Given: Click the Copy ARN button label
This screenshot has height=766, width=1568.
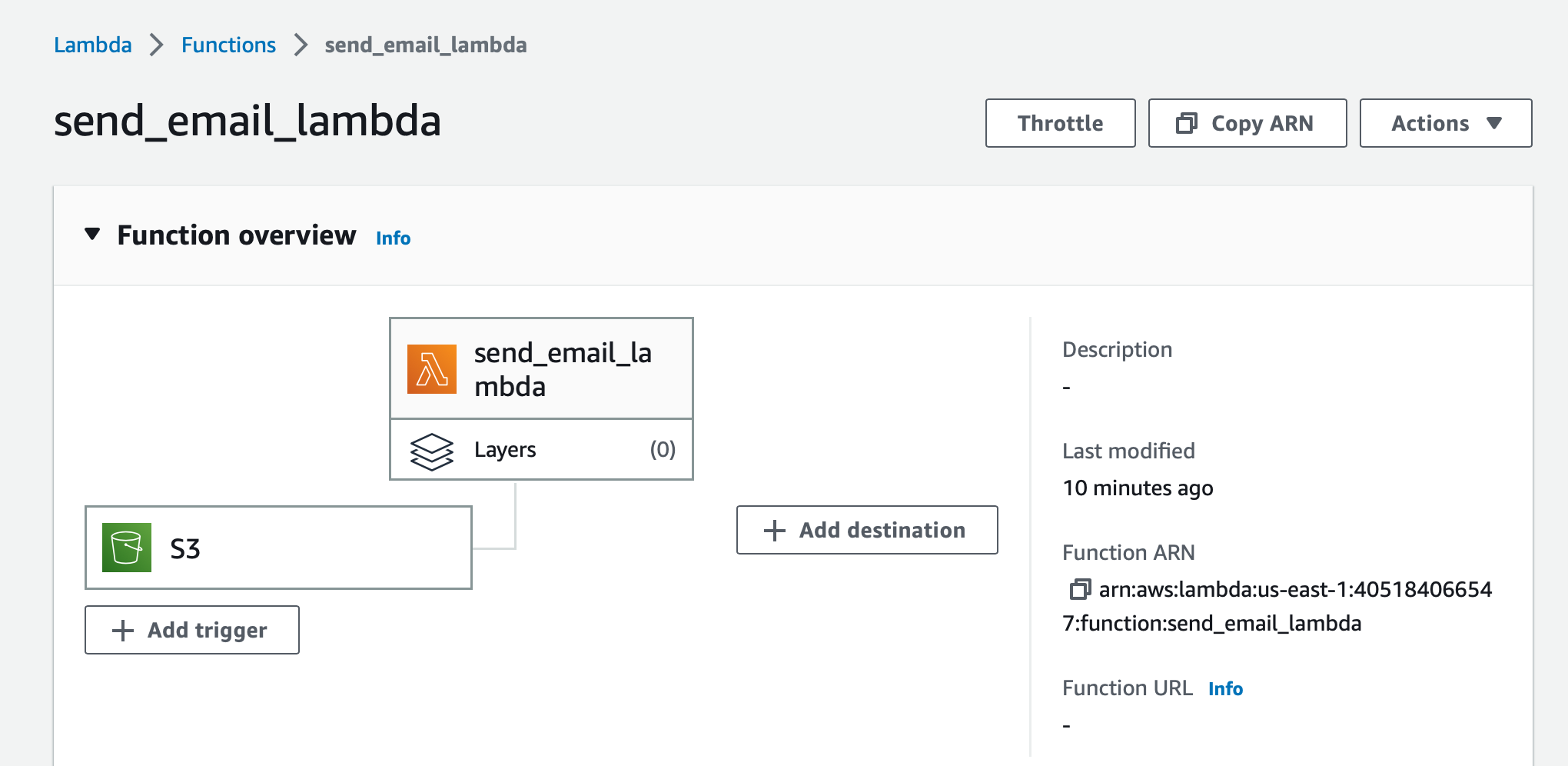Looking at the screenshot, I should coord(1262,123).
